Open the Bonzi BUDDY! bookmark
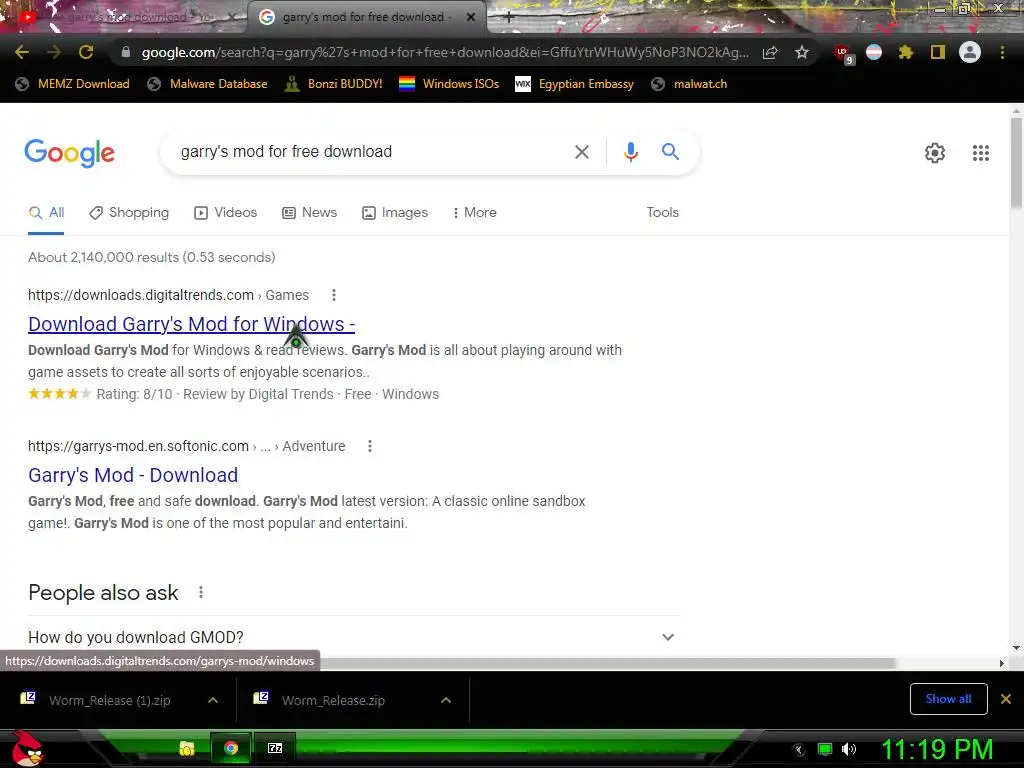Image resolution: width=1024 pixels, height=768 pixels. [x=334, y=84]
